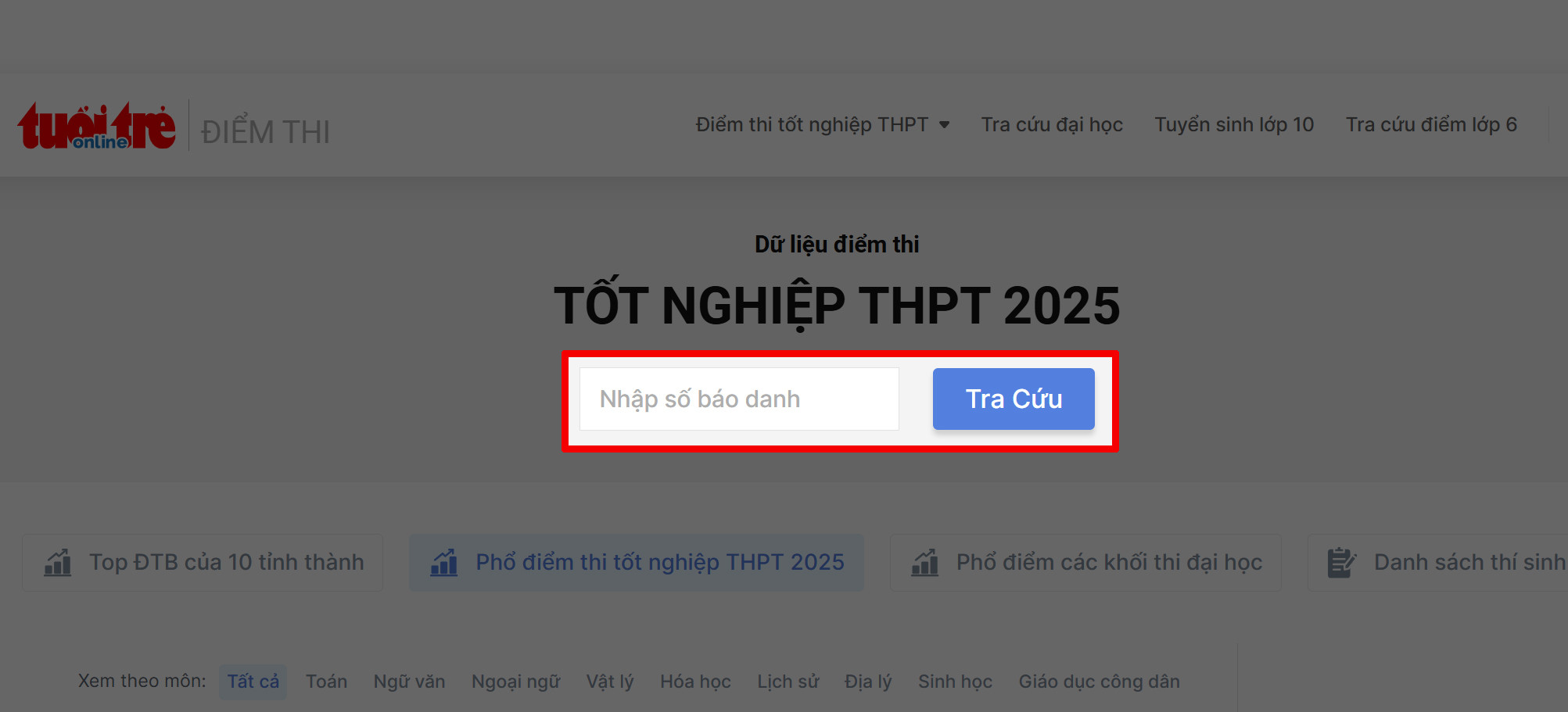Click the Tuổi Trẻ Online logo
Screen dimensions: 1568x712
pyautogui.click(x=96, y=126)
